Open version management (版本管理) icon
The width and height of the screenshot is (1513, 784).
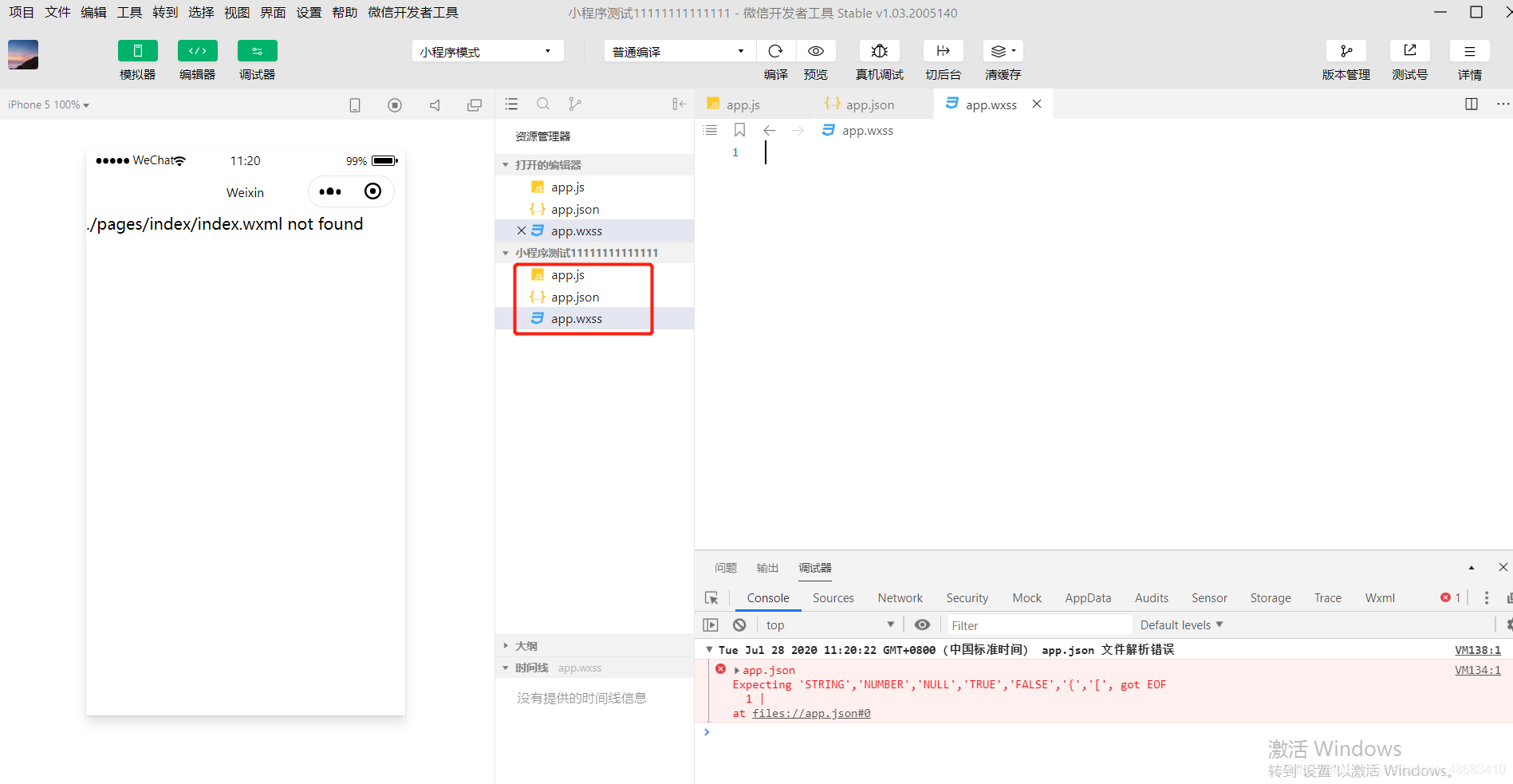pyautogui.click(x=1346, y=51)
